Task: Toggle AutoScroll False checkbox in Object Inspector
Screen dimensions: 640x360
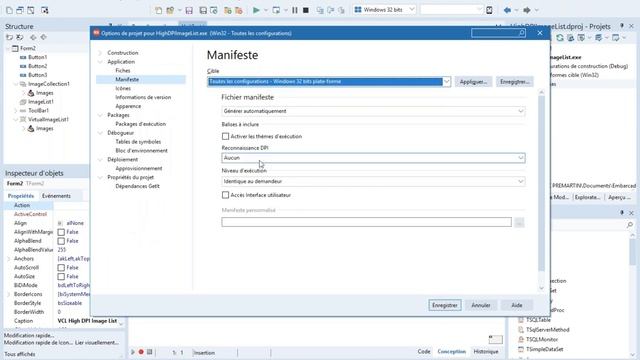Action: pyautogui.click(x=61, y=267)
